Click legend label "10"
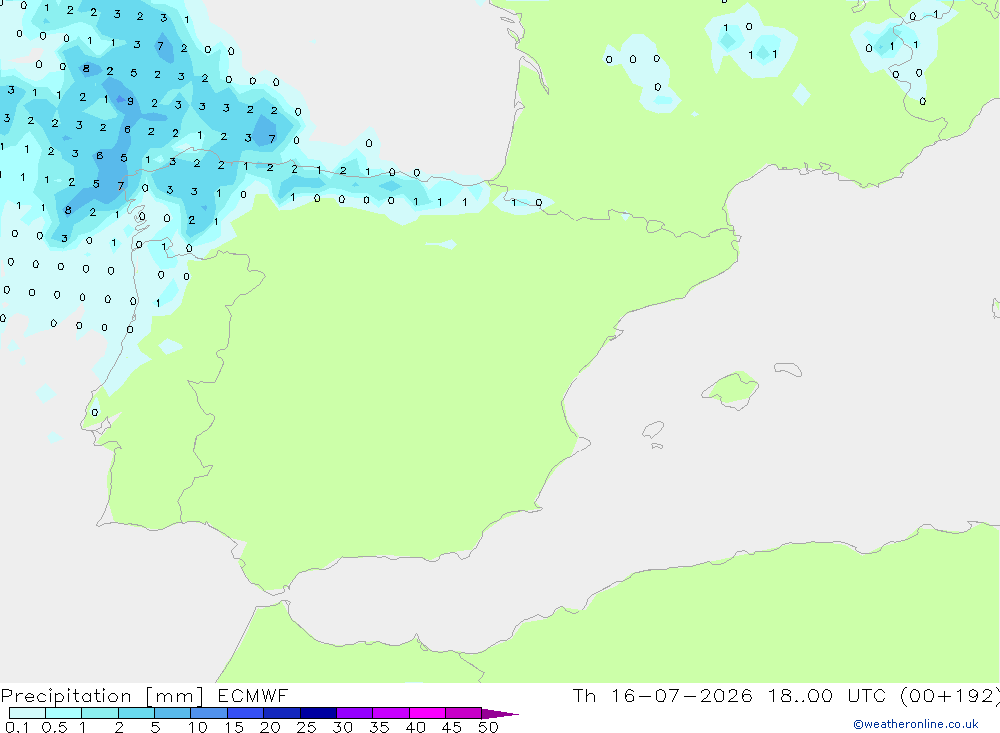This screenshot has width=1000, height=733. pyautogui.click(x=198, y=727)
